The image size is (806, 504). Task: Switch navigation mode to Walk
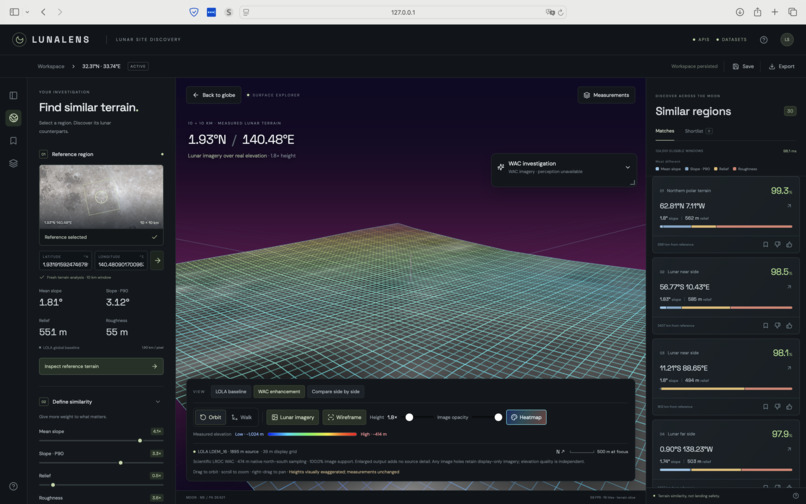pyautogui.click(x=242, y=417)
